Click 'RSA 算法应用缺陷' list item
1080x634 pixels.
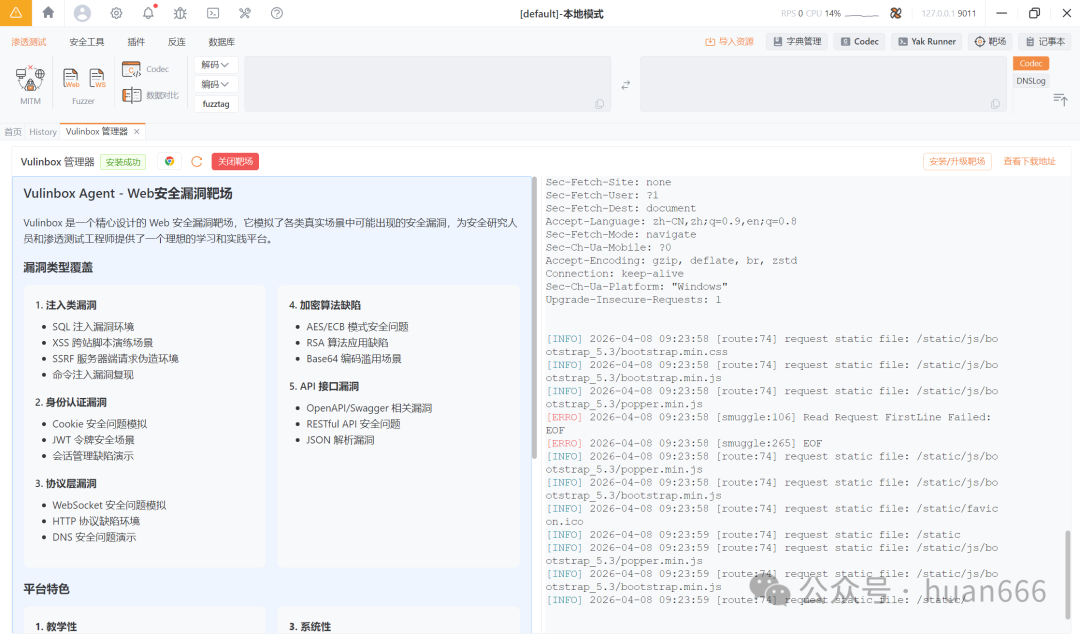pos(347,342)
